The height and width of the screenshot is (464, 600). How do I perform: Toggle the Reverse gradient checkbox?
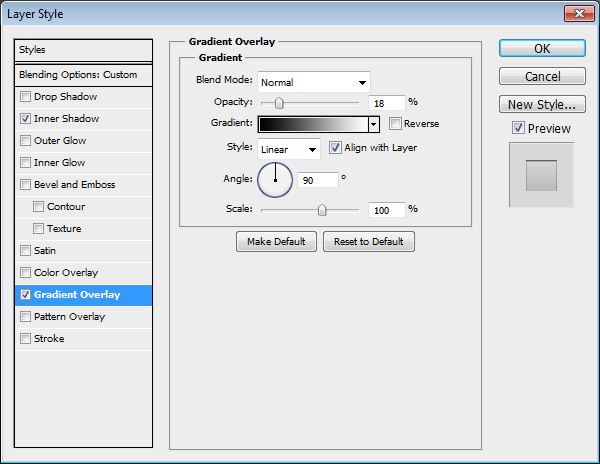pyautogui.click(x=395, y=124)
